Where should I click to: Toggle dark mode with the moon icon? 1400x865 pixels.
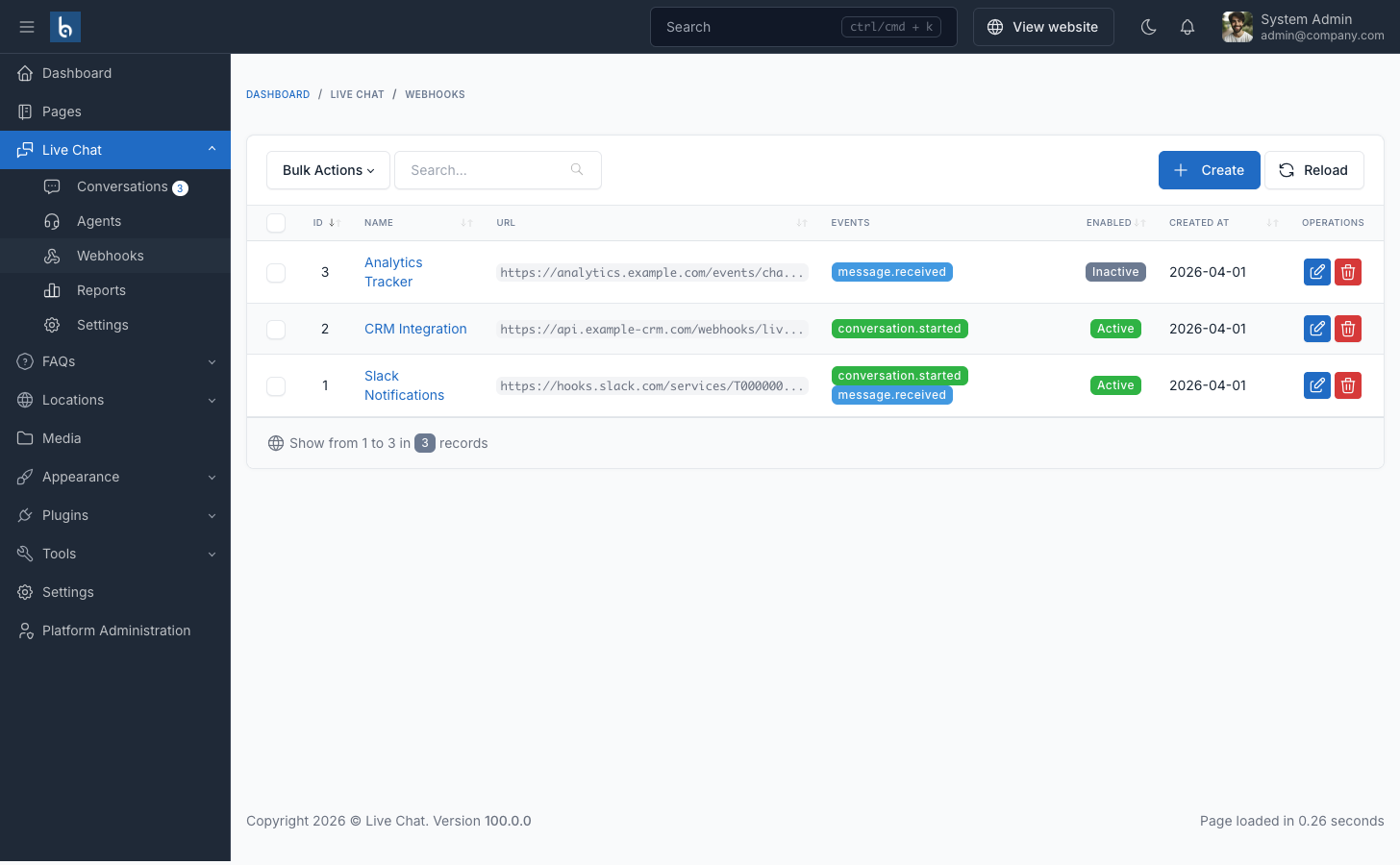(x=1148, y=26)
